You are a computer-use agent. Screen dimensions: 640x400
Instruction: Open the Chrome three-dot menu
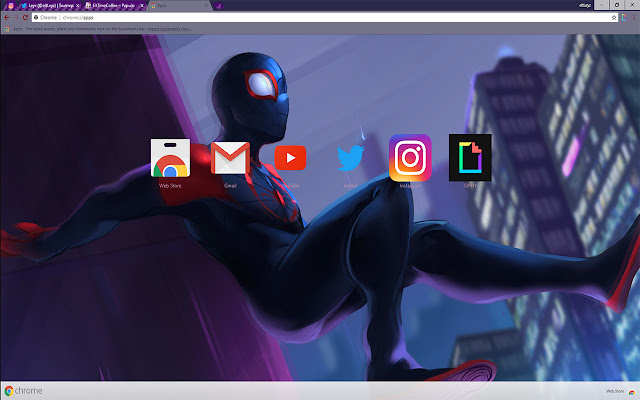tap(634, 18)
